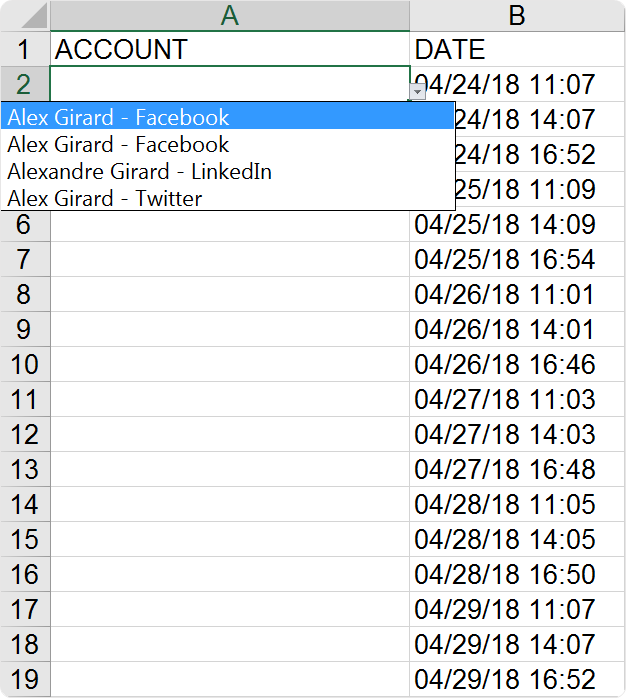Select empty account cell A6
The height and width of the screenshot is (698, 626).
tap(230, 226)
